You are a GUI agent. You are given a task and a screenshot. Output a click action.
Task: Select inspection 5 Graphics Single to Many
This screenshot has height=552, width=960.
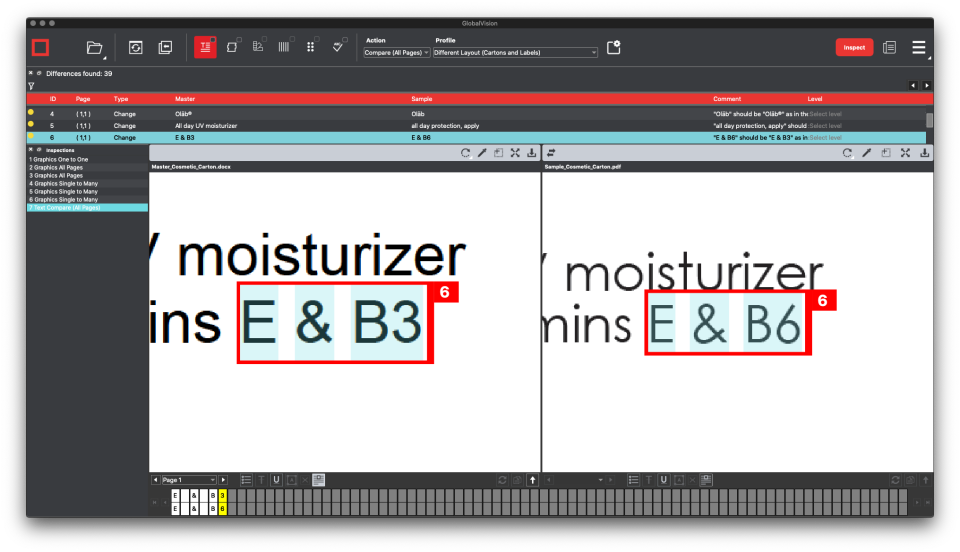pyautogui.click(x=87, y=191)
